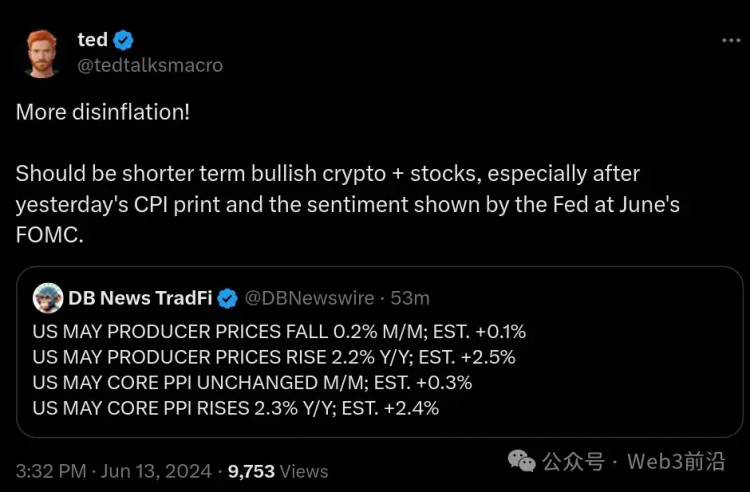Click ted's blue verified badge
This screenshot has height=492, width=750.
(x=123, y=40)
